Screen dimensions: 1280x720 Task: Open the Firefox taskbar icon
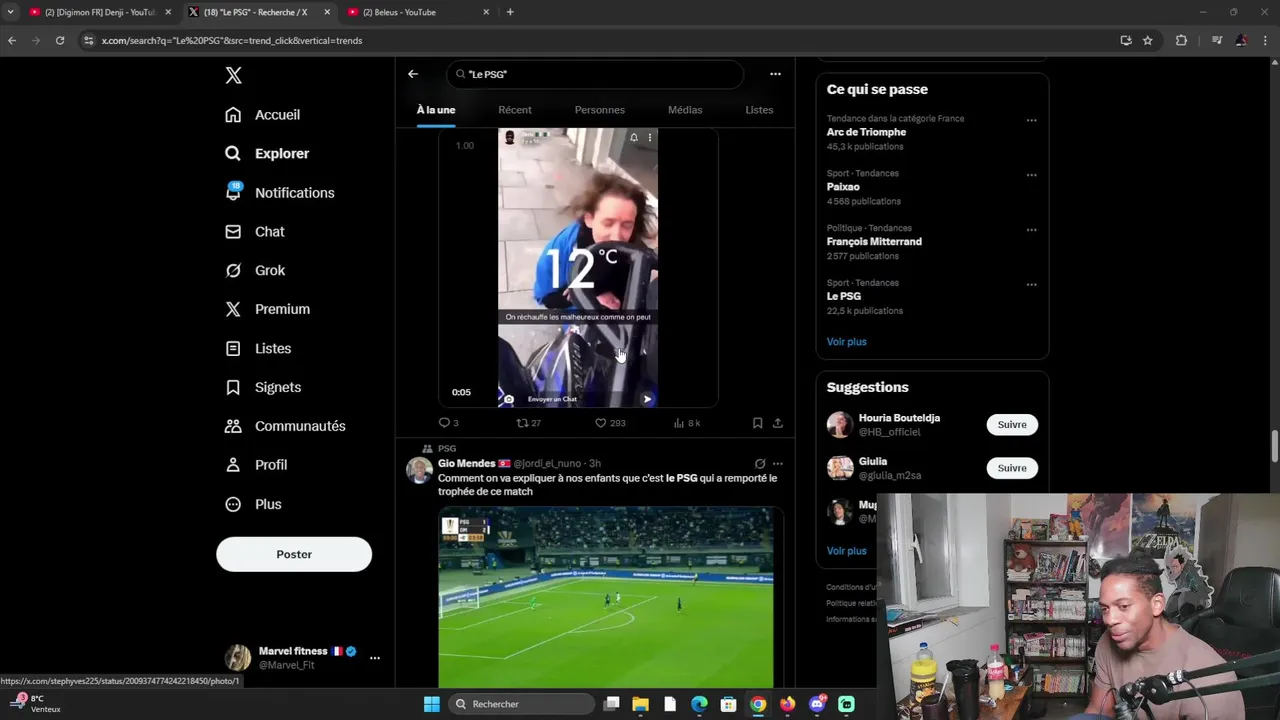point(788,704)
